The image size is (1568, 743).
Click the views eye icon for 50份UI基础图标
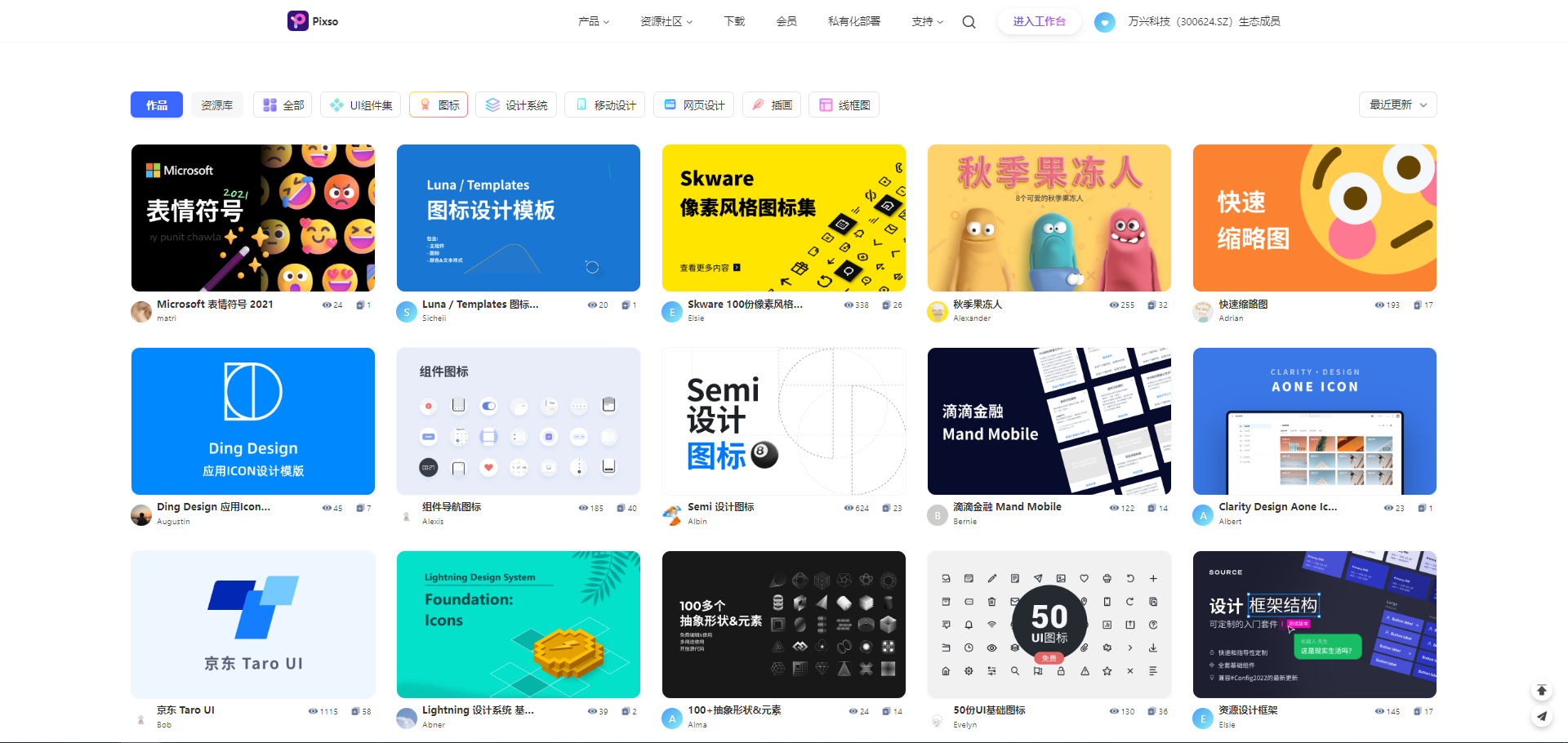click(1114, 711)
